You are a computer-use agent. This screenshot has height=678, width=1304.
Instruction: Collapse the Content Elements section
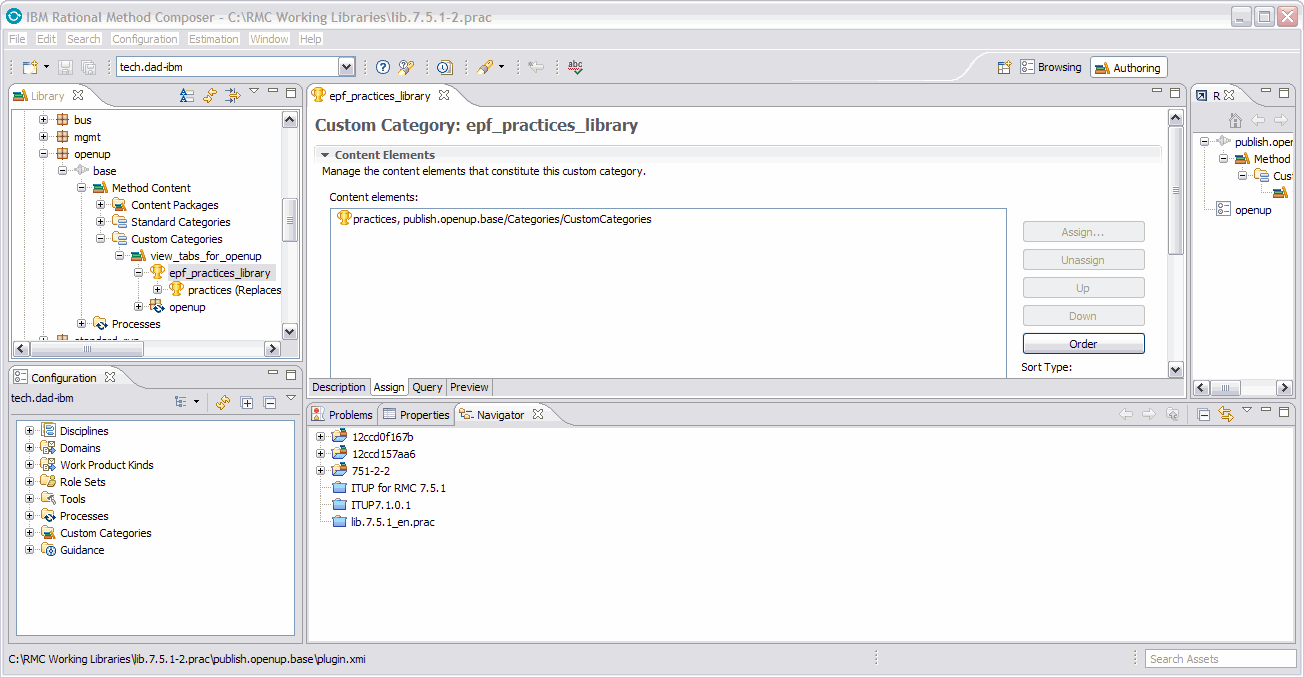pyautogui.click(x=325, y=155)
